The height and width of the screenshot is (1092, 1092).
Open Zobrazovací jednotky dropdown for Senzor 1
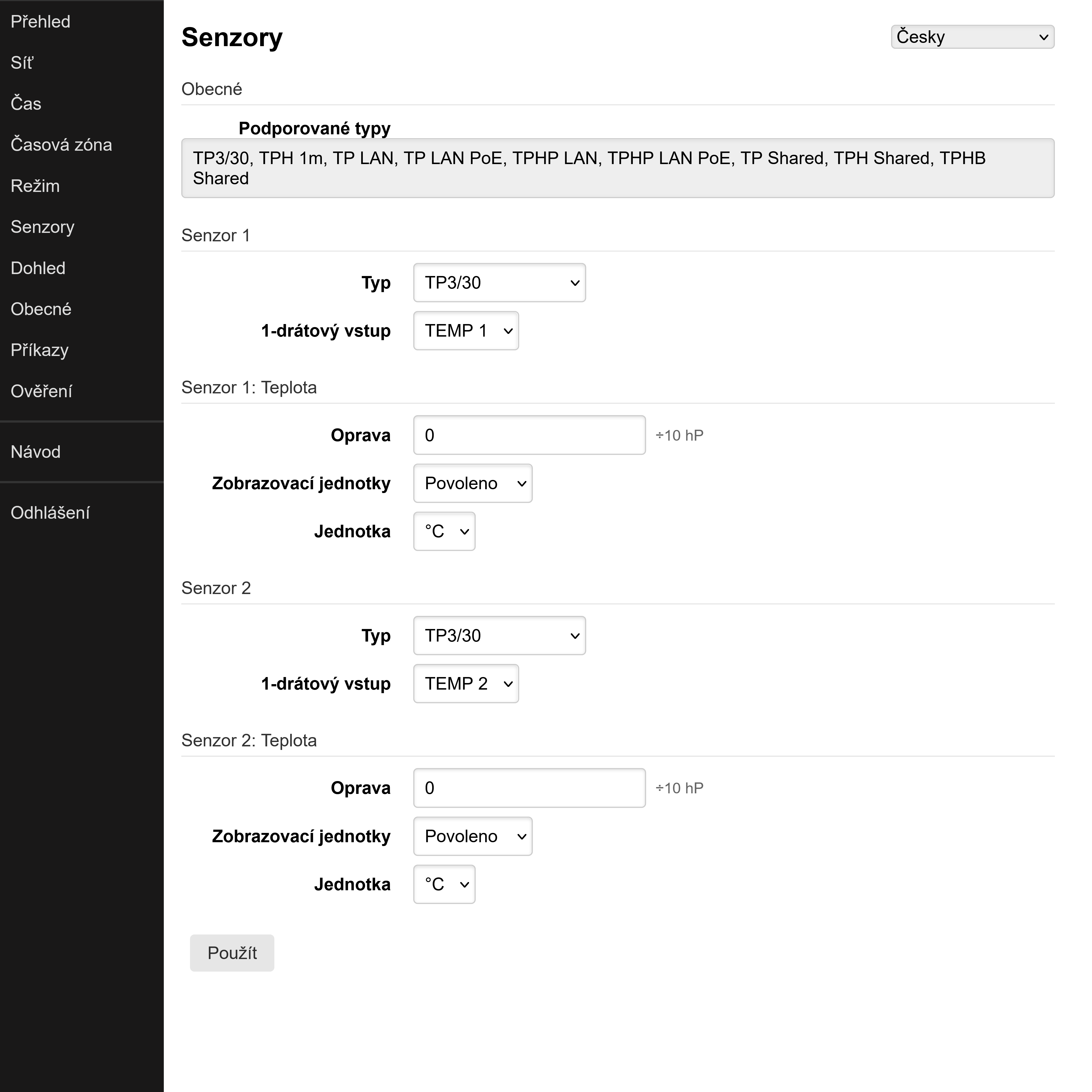pos(473,483)
